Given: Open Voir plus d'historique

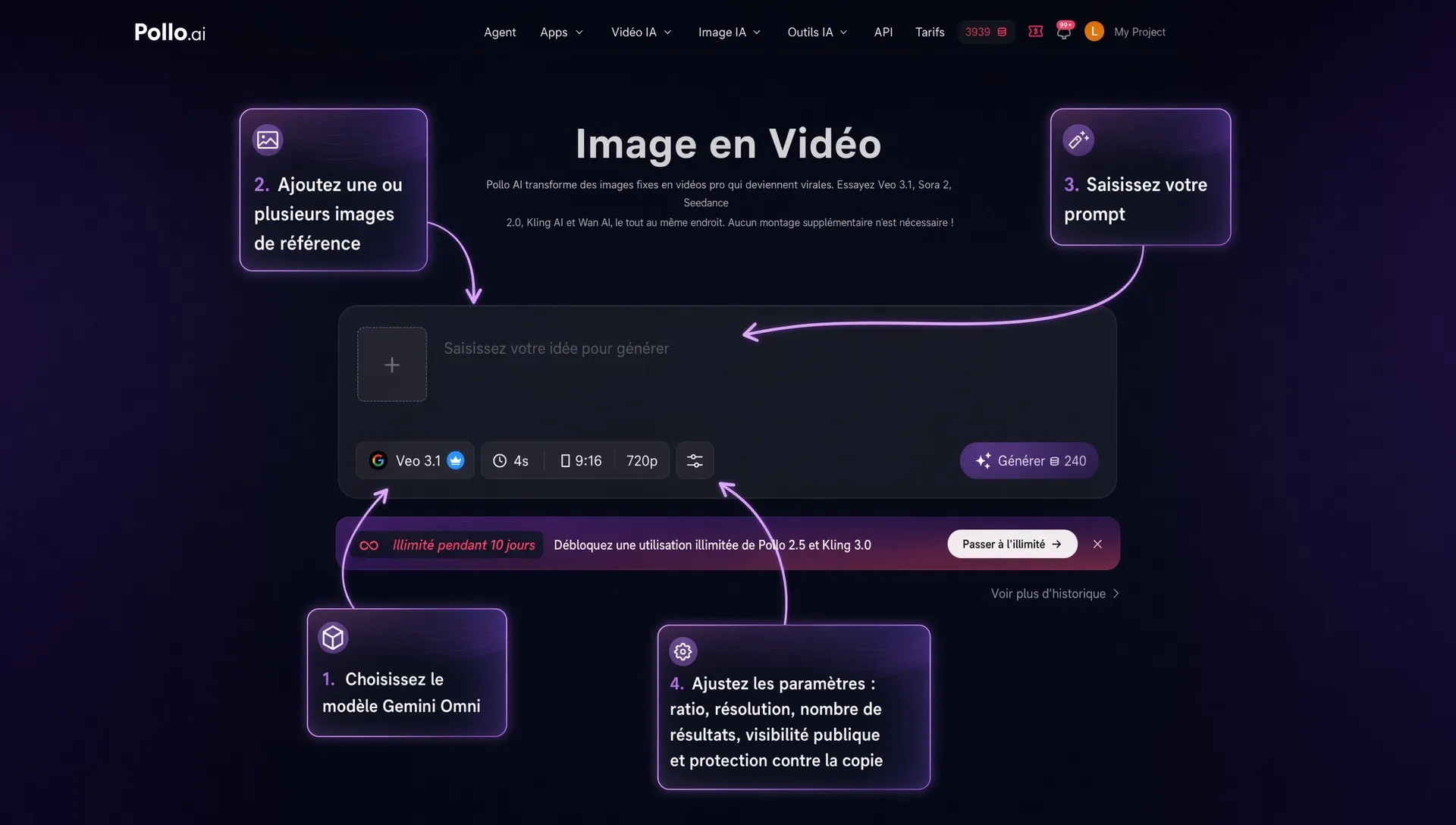Looking at the screenshot, I should [x=1055, y=594].
